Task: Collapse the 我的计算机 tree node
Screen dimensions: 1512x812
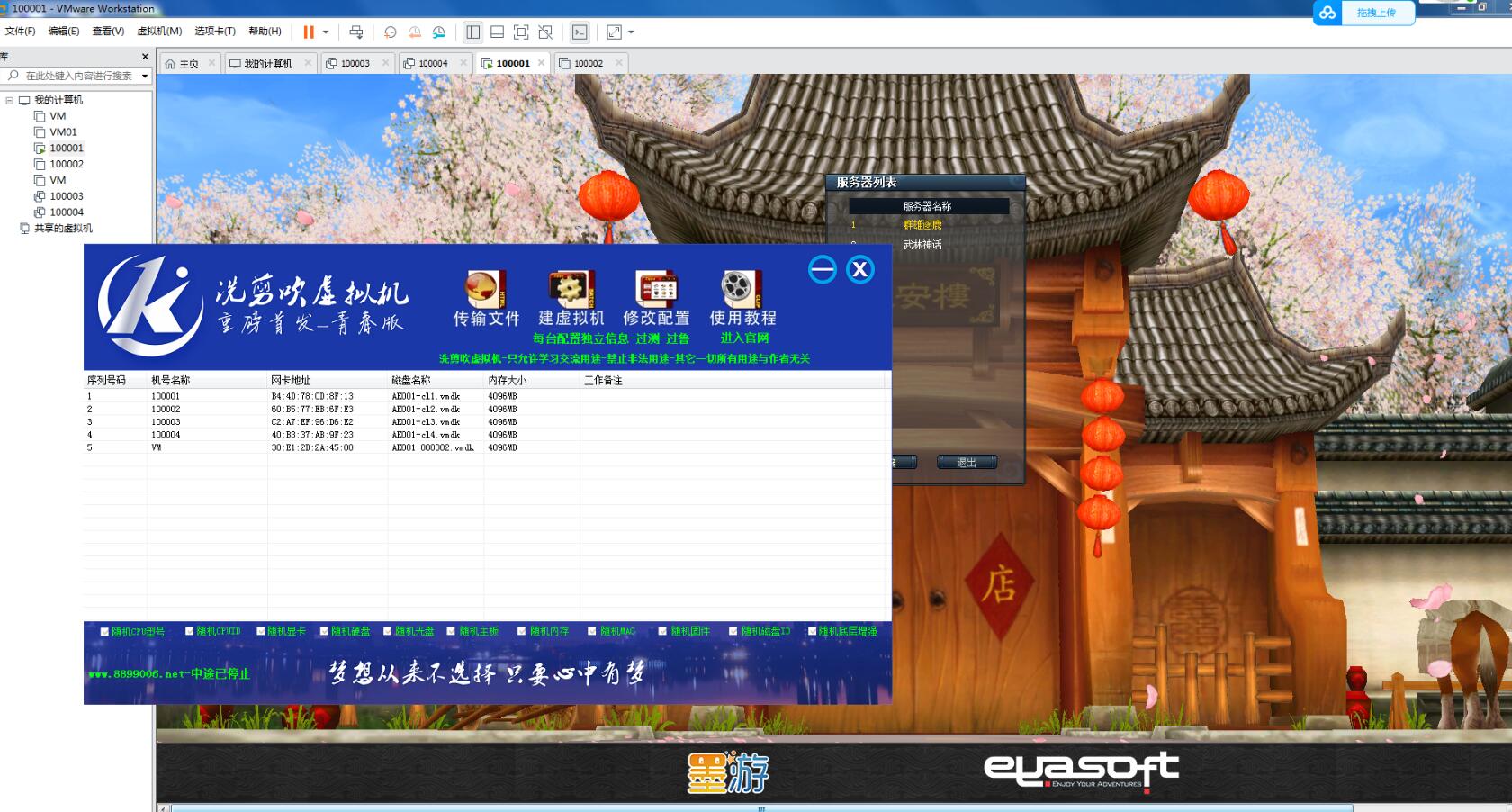Action: [x=10, y=100]
